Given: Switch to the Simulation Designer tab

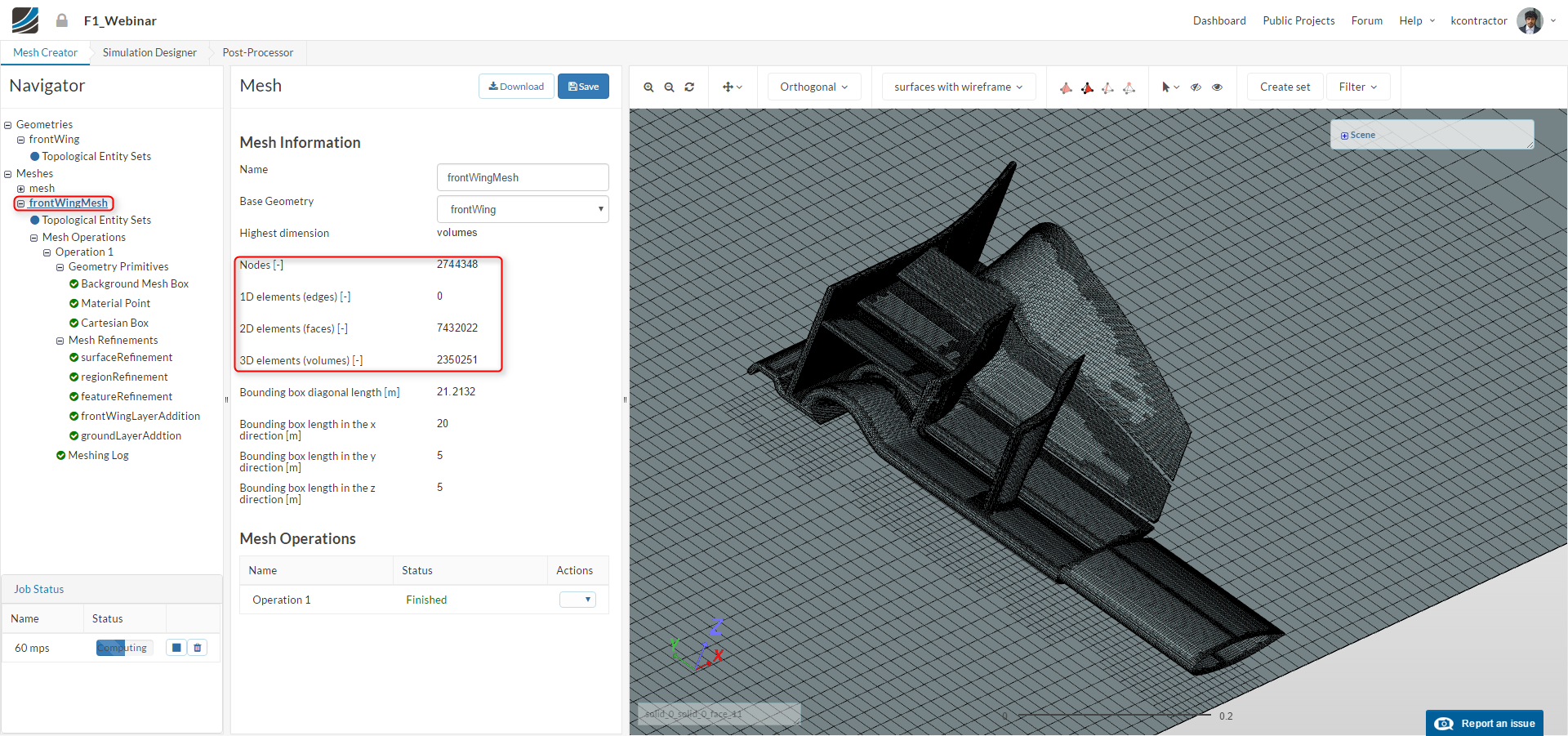Looking at the screenshot, I should [x=149, y=53].
